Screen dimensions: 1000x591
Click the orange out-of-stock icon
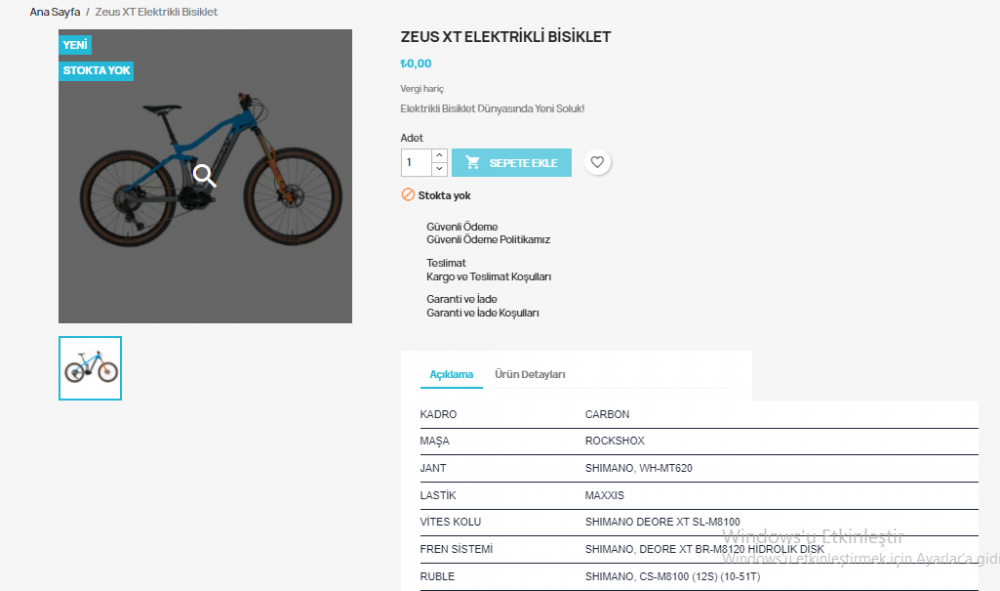[408, 195]
